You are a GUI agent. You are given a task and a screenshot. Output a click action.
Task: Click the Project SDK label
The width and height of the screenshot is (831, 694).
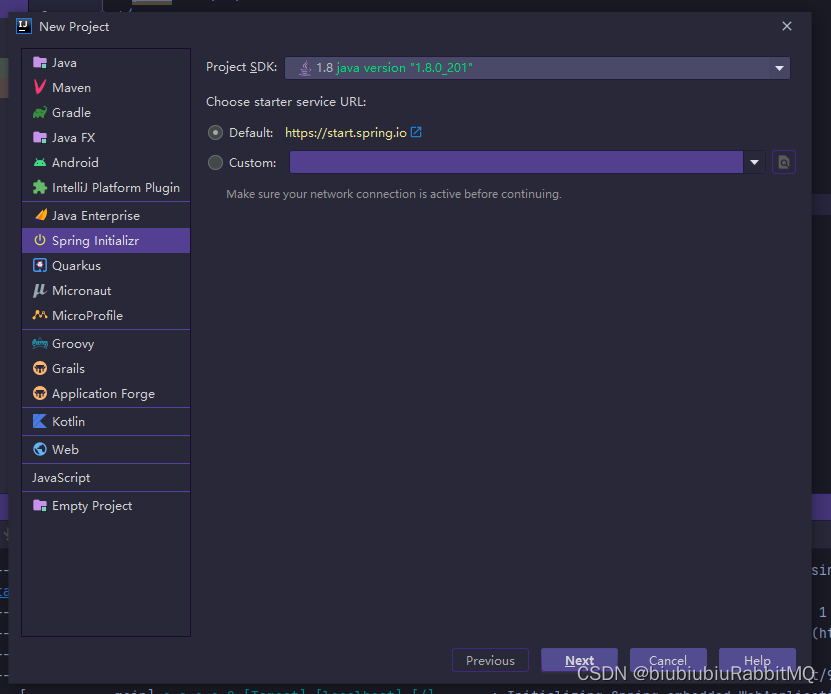pos(241,67)
